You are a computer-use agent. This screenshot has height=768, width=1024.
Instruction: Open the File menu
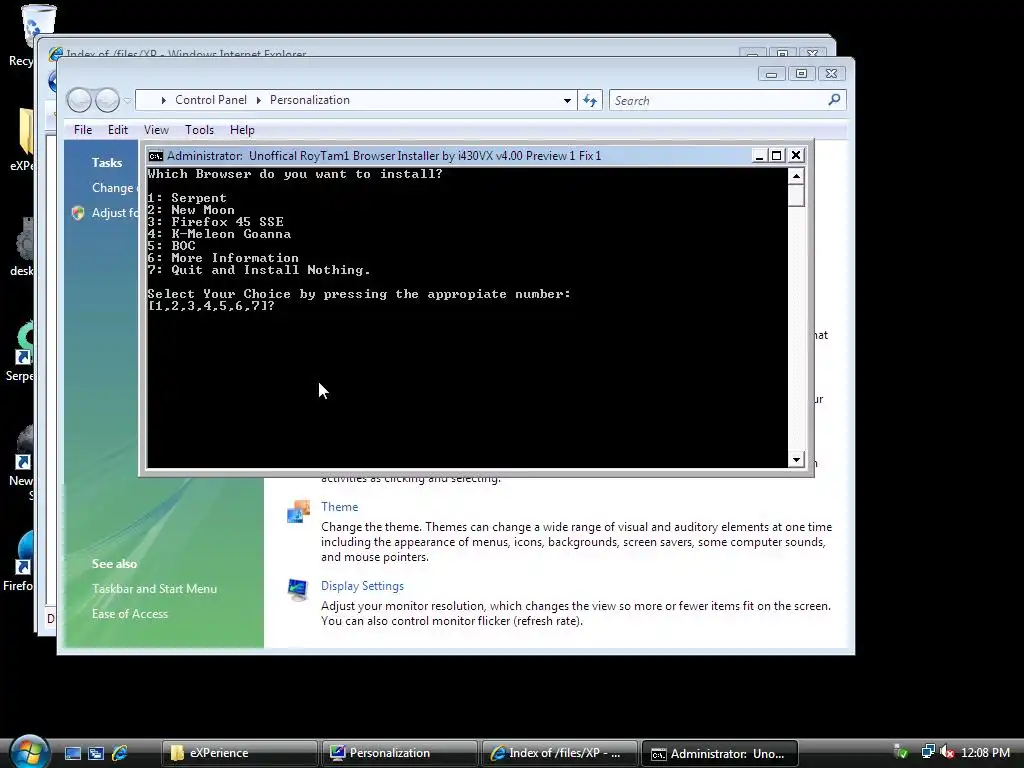83,130
